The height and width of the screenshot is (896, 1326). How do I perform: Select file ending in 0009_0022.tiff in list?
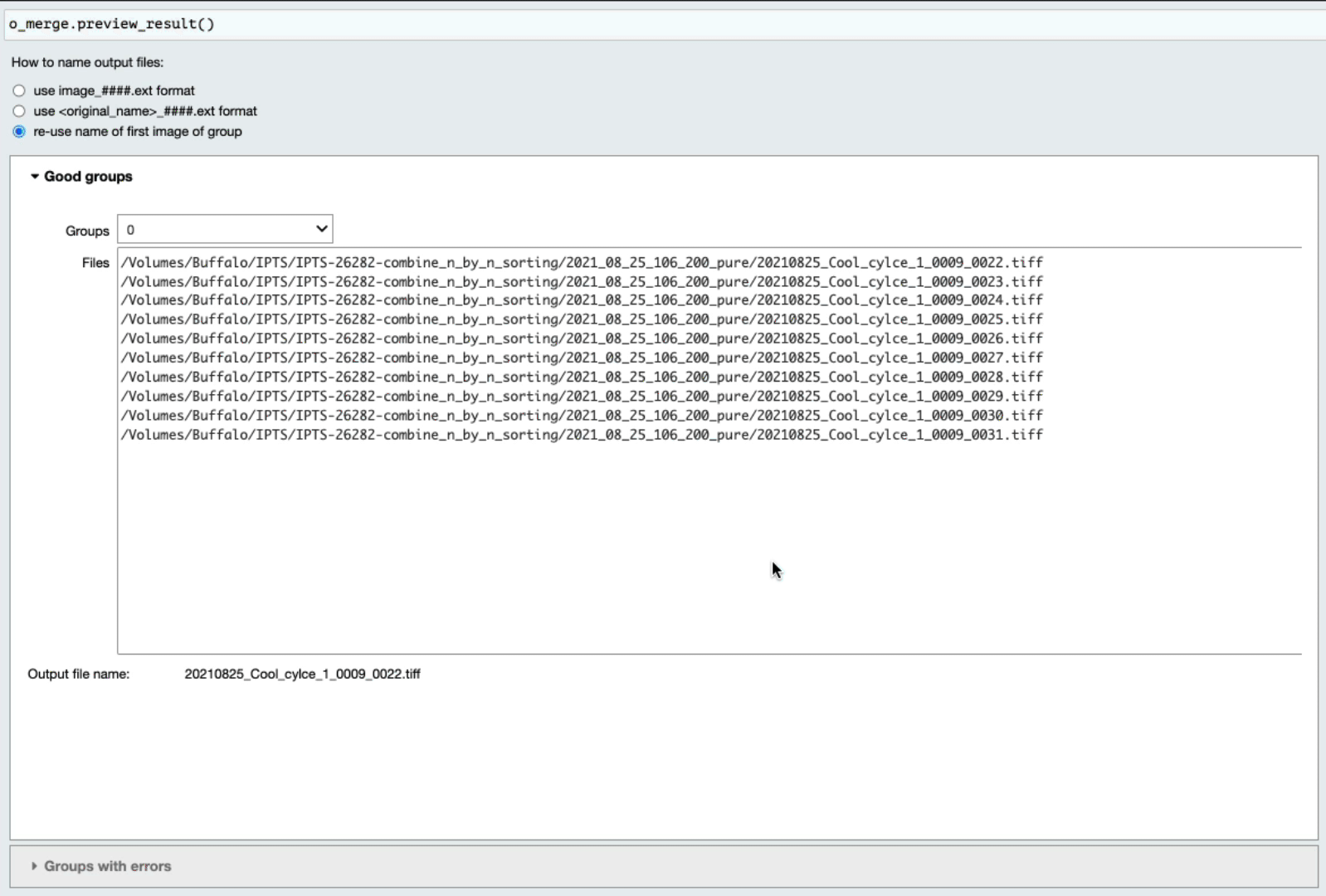pos(581,263)
